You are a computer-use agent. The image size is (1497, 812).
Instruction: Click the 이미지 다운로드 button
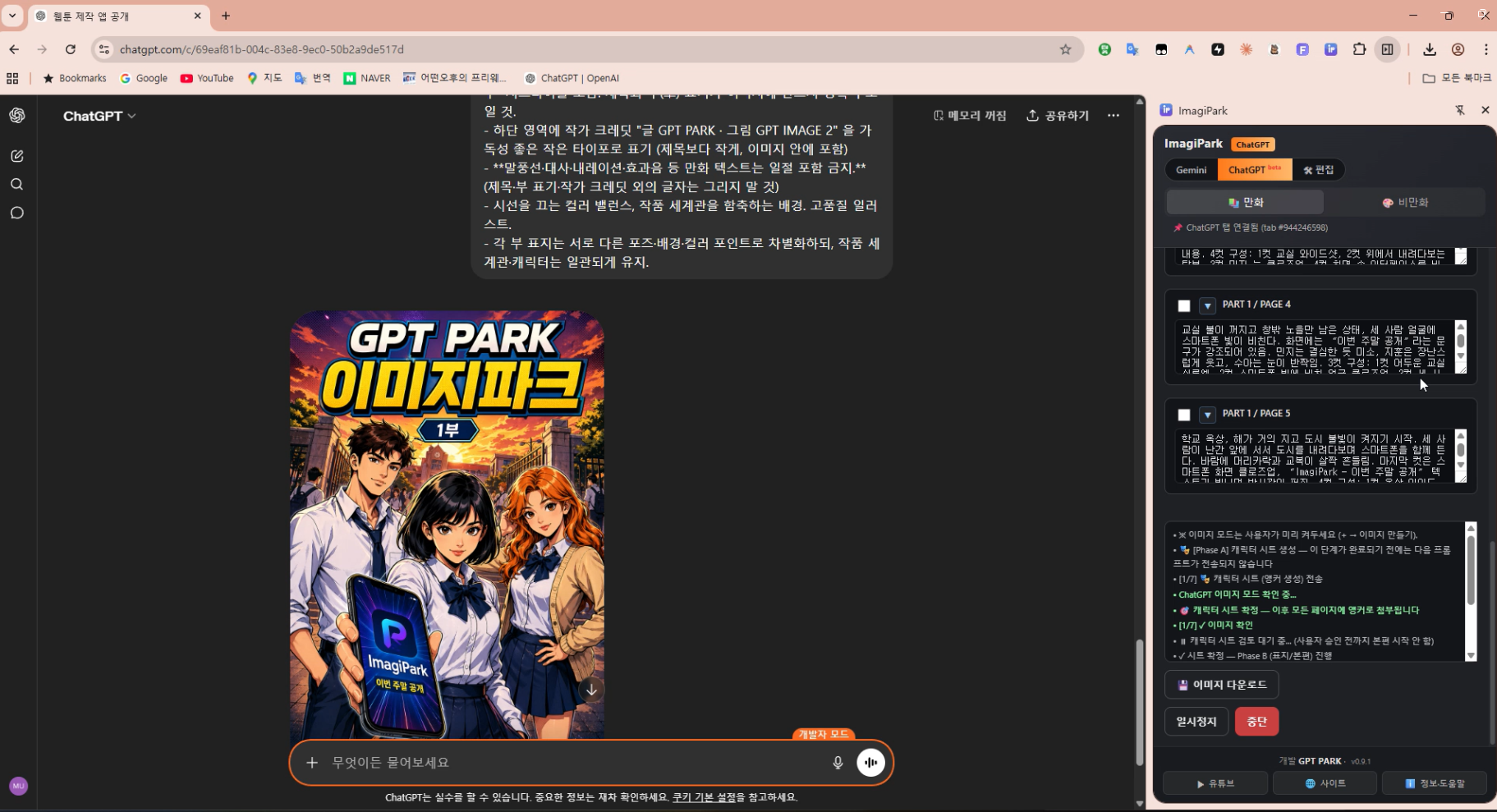point(1222,685)
